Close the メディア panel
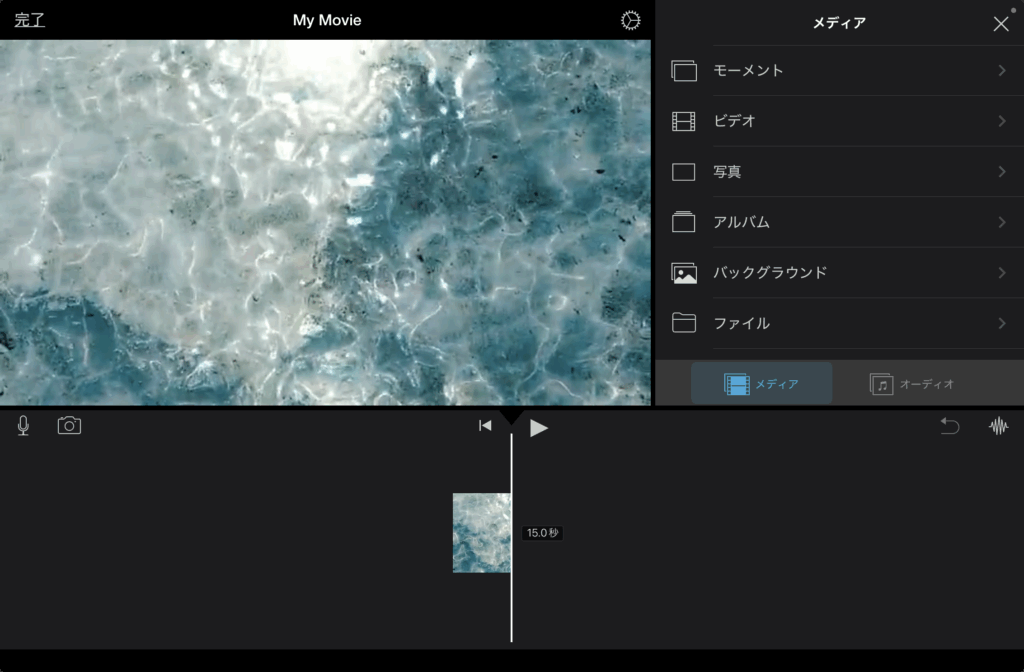The height and width of the screenshot is (672, 1024). click(x=1000, y=24)
